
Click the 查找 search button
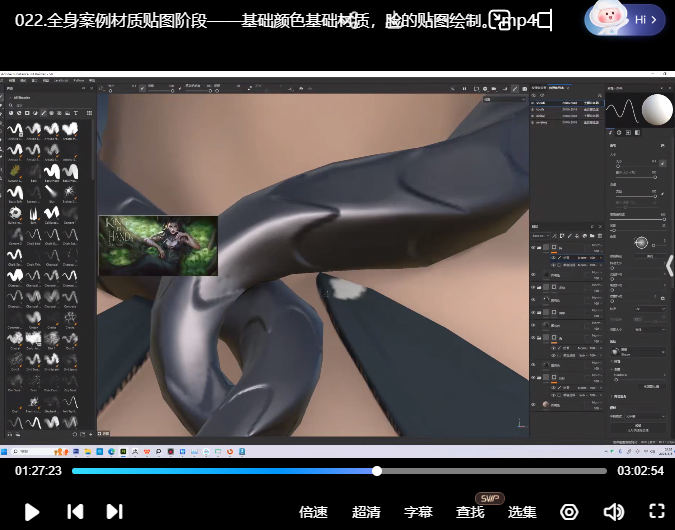[470, 512]
